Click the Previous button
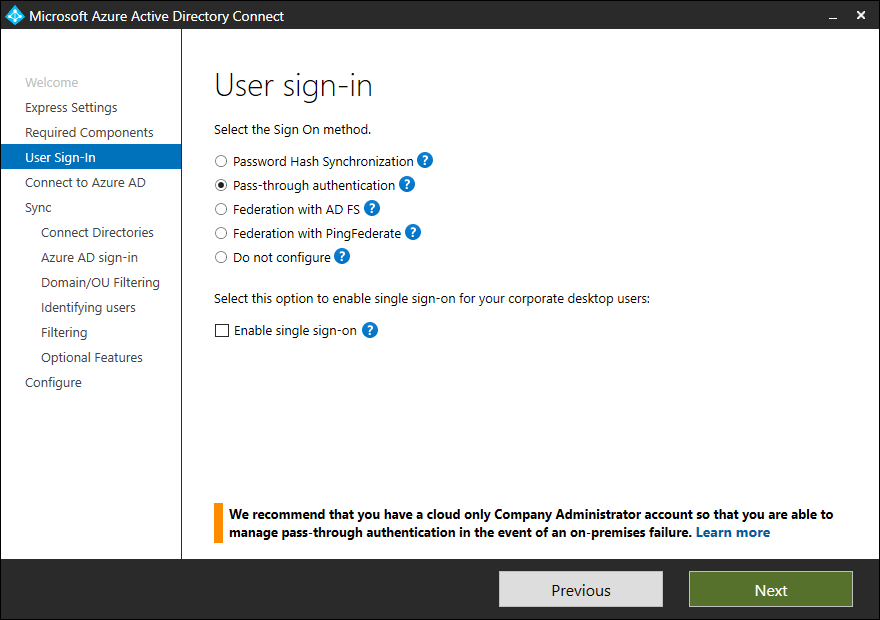Image resolution: width=880 pixels, height=620 pixels. [x=580, y=590]
